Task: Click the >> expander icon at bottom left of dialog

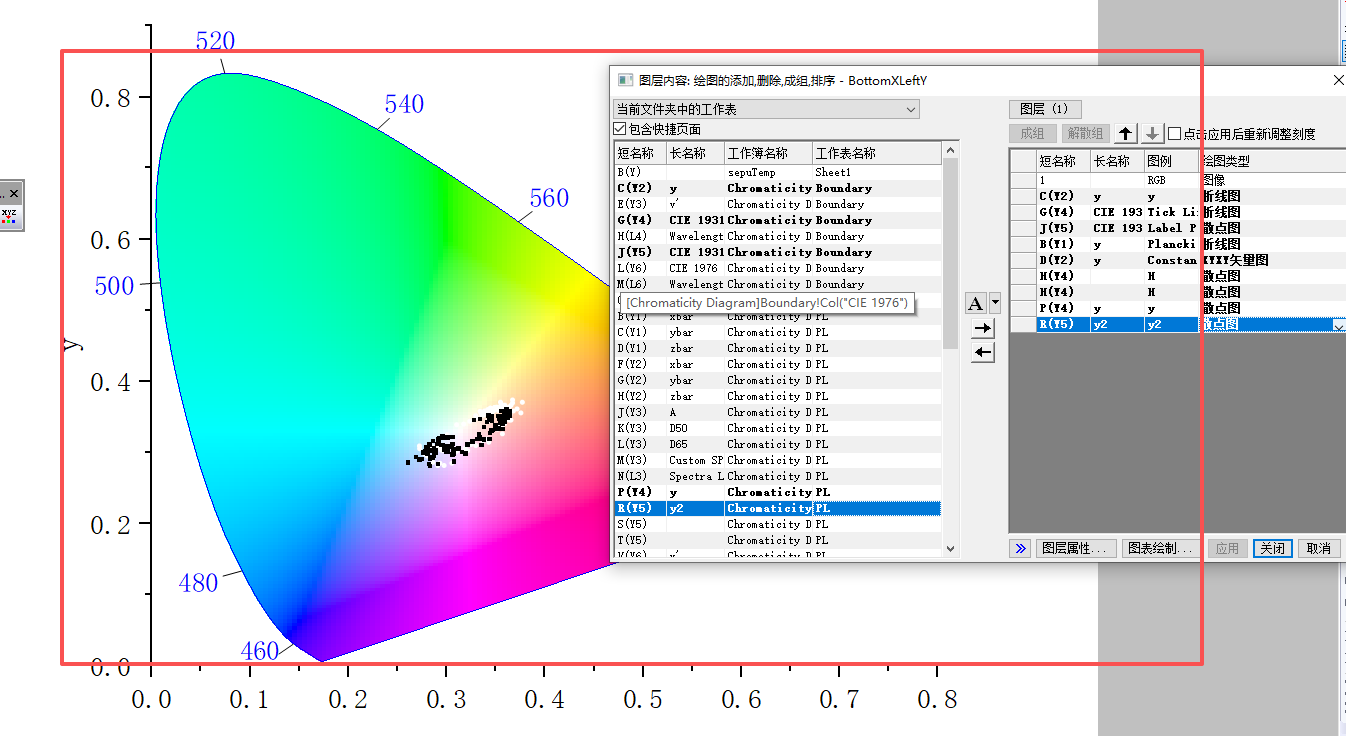Action: 1019,548
